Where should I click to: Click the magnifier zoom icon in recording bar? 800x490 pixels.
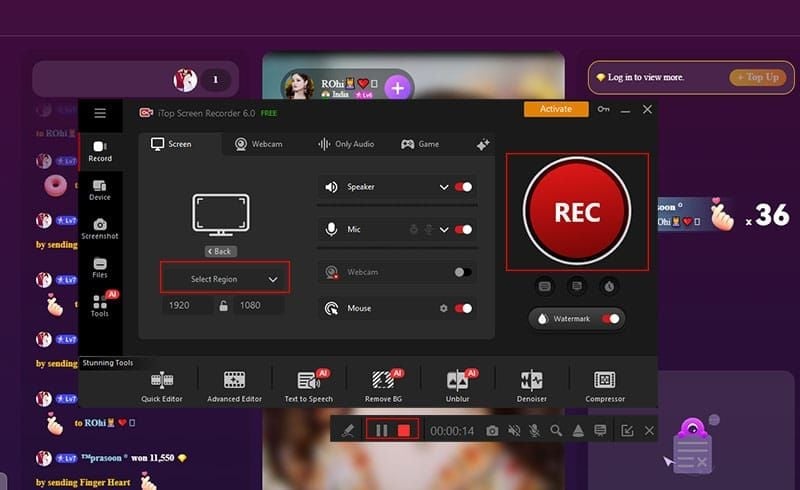click(556, 431)
